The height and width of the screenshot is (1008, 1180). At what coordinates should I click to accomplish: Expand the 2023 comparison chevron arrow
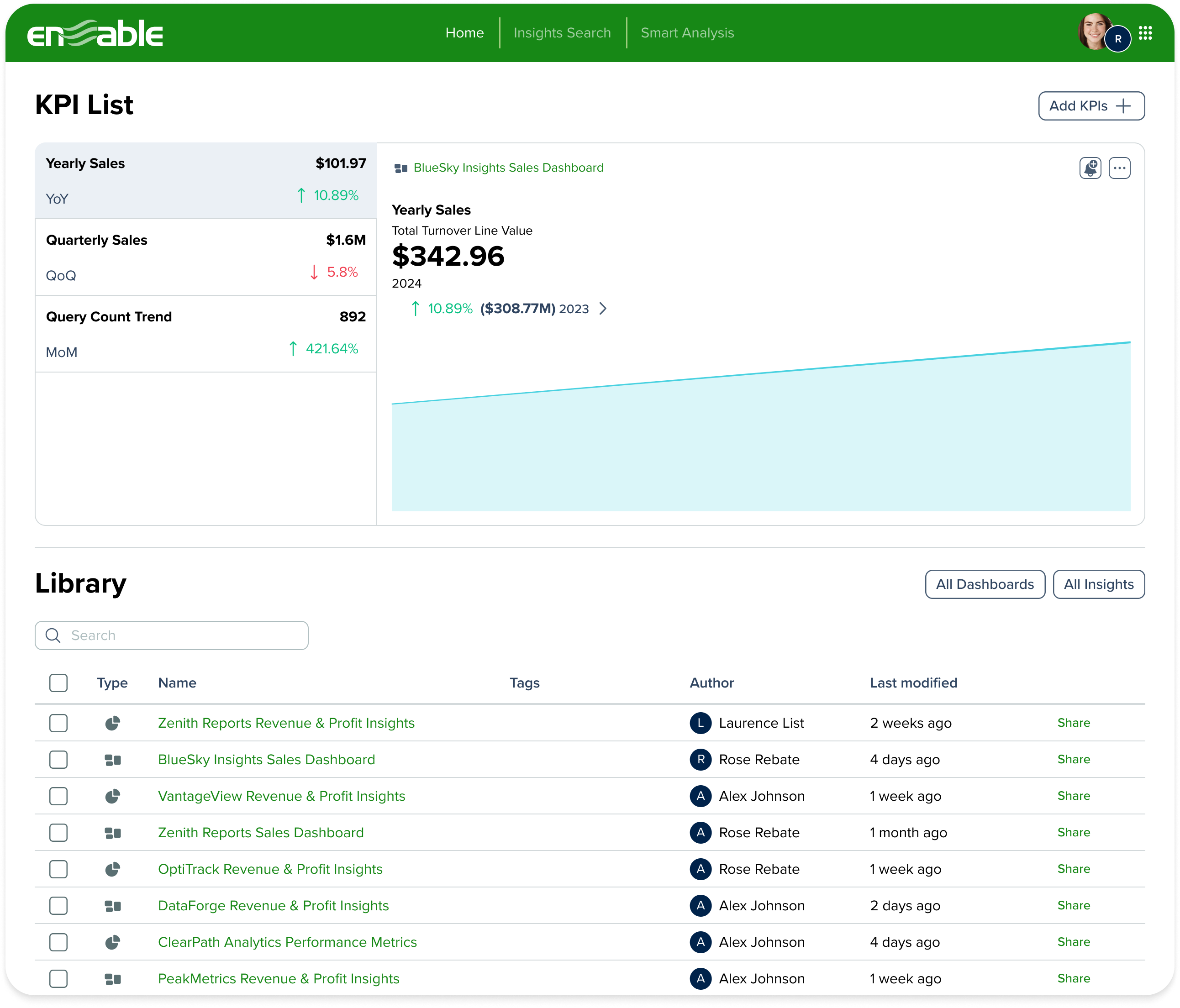tap(603, 309)
